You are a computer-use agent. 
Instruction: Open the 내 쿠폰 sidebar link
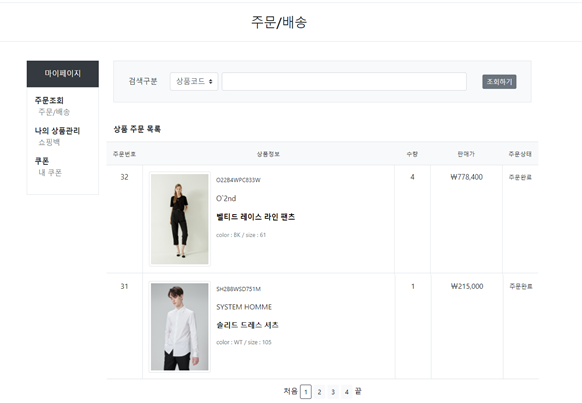pyautogui.click(x=50, y=173)
